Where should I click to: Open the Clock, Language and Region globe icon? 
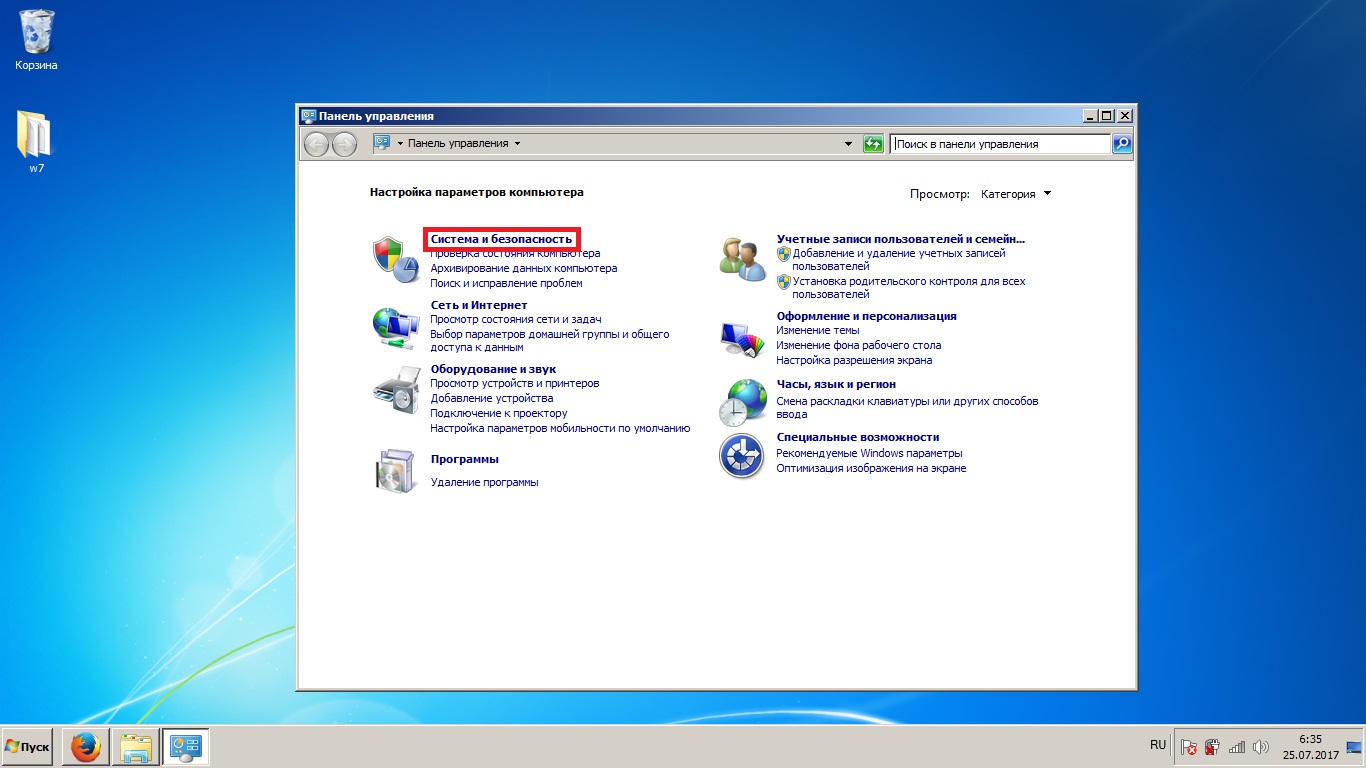point(743,402)
